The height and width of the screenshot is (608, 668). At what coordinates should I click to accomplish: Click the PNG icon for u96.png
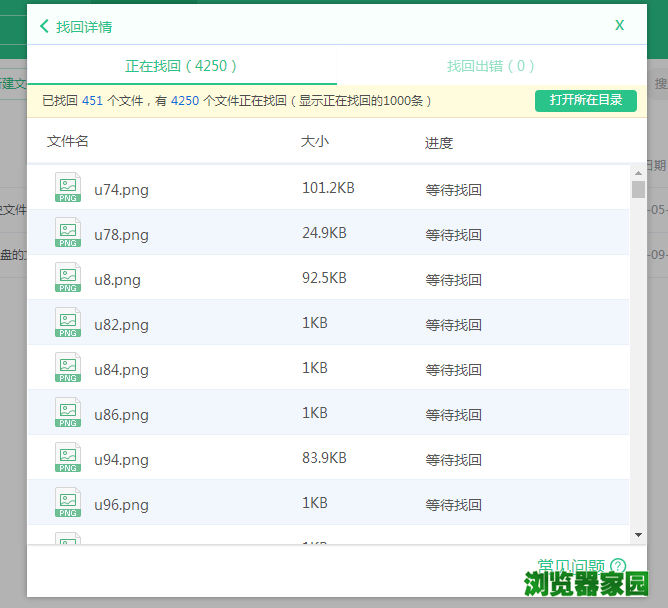(68, 503)
